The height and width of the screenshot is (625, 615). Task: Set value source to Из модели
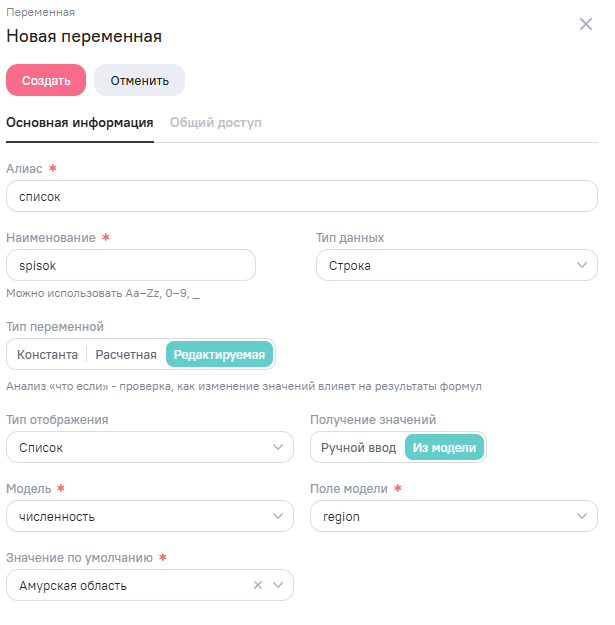pyautogui.click(x=444, y=447)
